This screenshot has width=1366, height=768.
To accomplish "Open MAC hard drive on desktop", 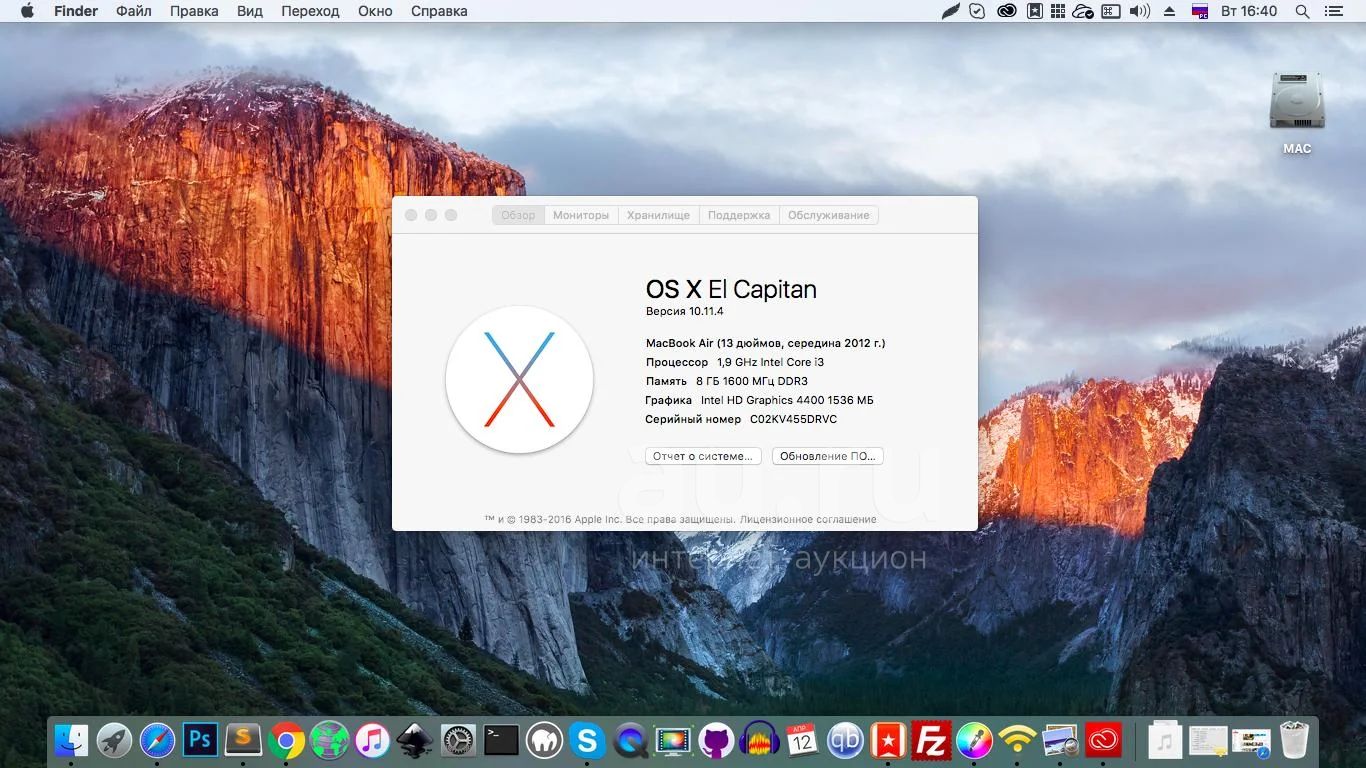I will (x=1297, y=113).
